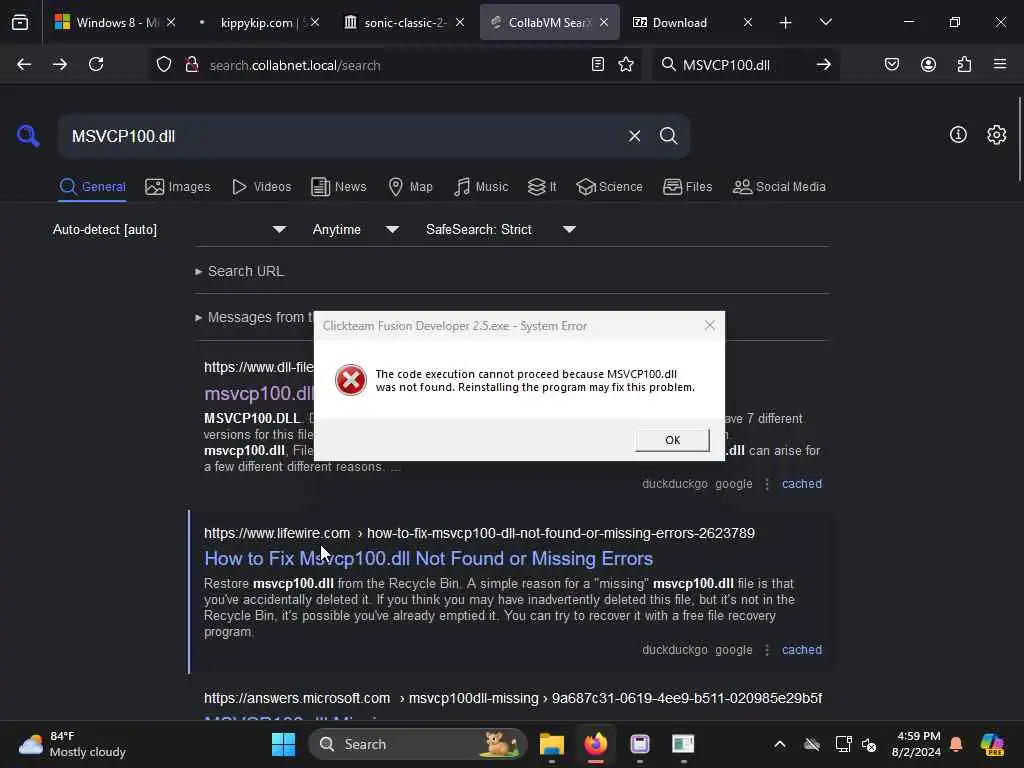
Task: Open a new tab
Action: pos(786,23)
